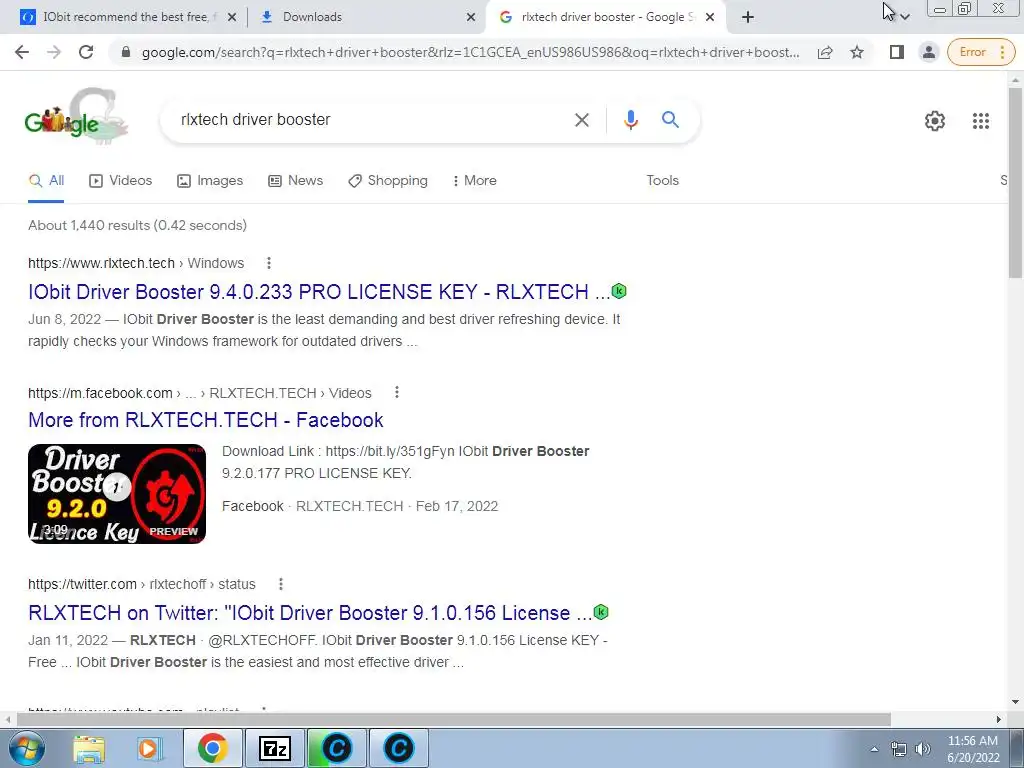Open the network tray icon

pos(899,749)
